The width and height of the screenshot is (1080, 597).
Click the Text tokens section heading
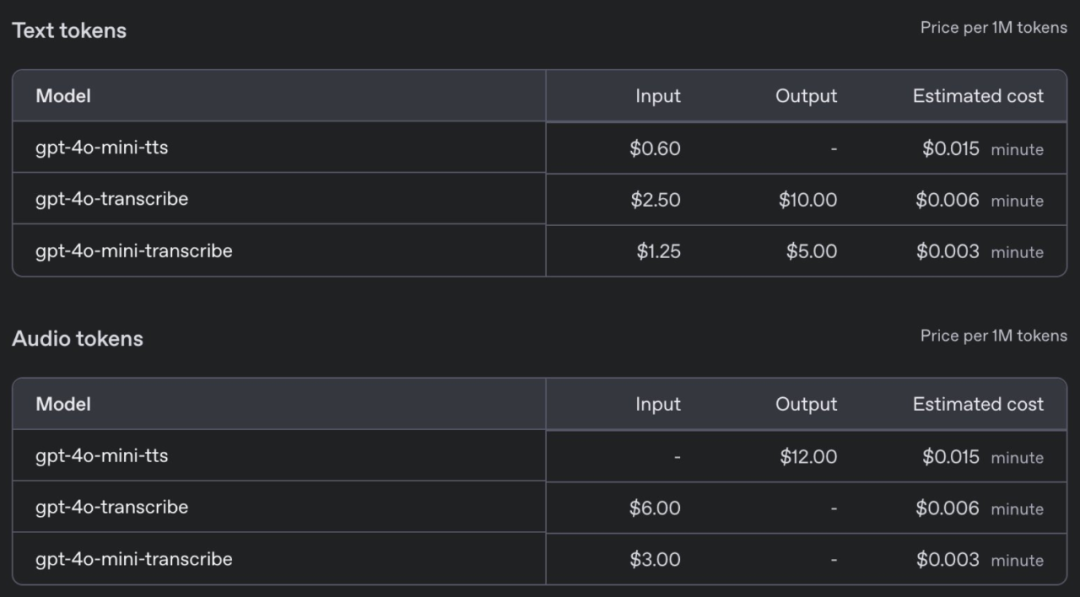click(69, 30)
